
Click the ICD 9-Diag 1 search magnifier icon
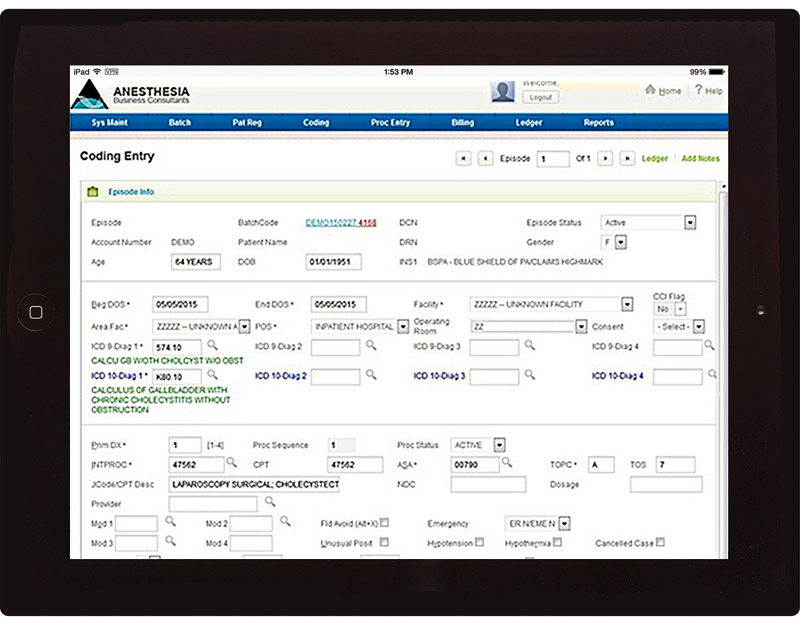point(214,345)
